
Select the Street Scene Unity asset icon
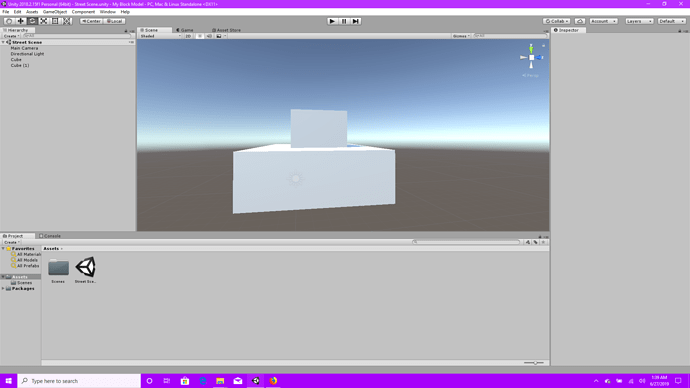click(85, 267)
